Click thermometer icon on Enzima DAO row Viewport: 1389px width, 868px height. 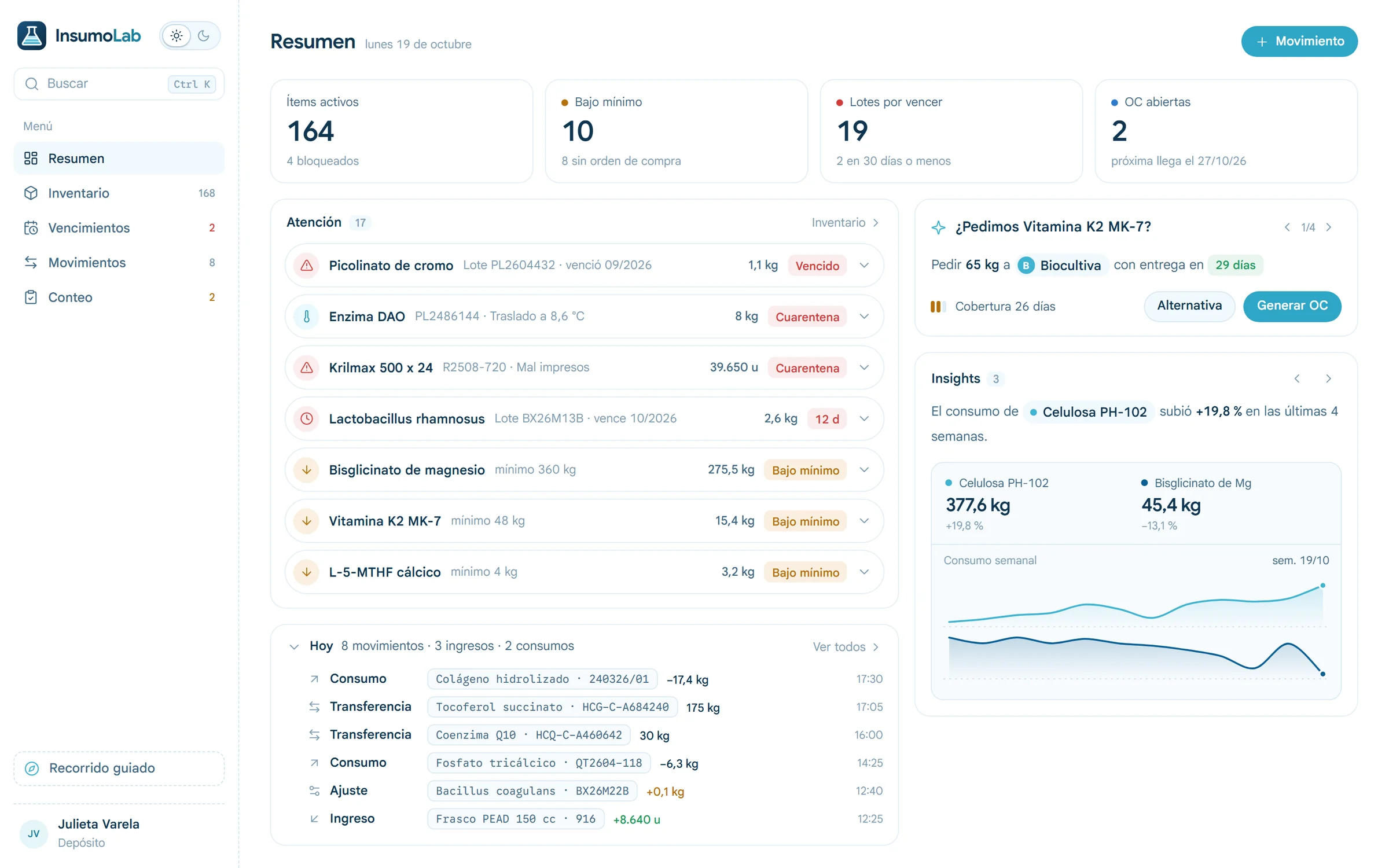point(307,317)
